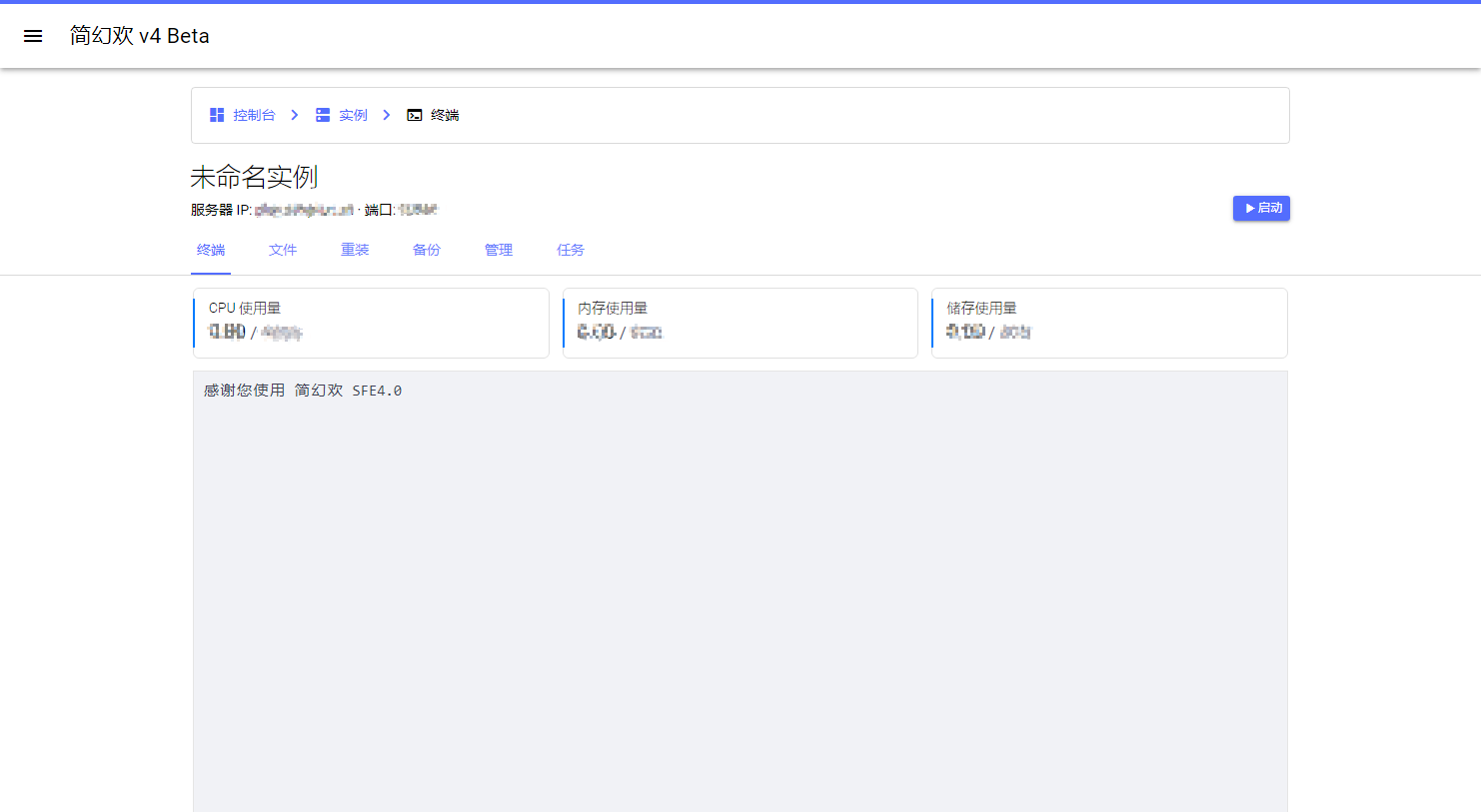Select the 任务 tab
Image resolution: width=1481 pixels, height=812 pixels.
coord(571,250)
